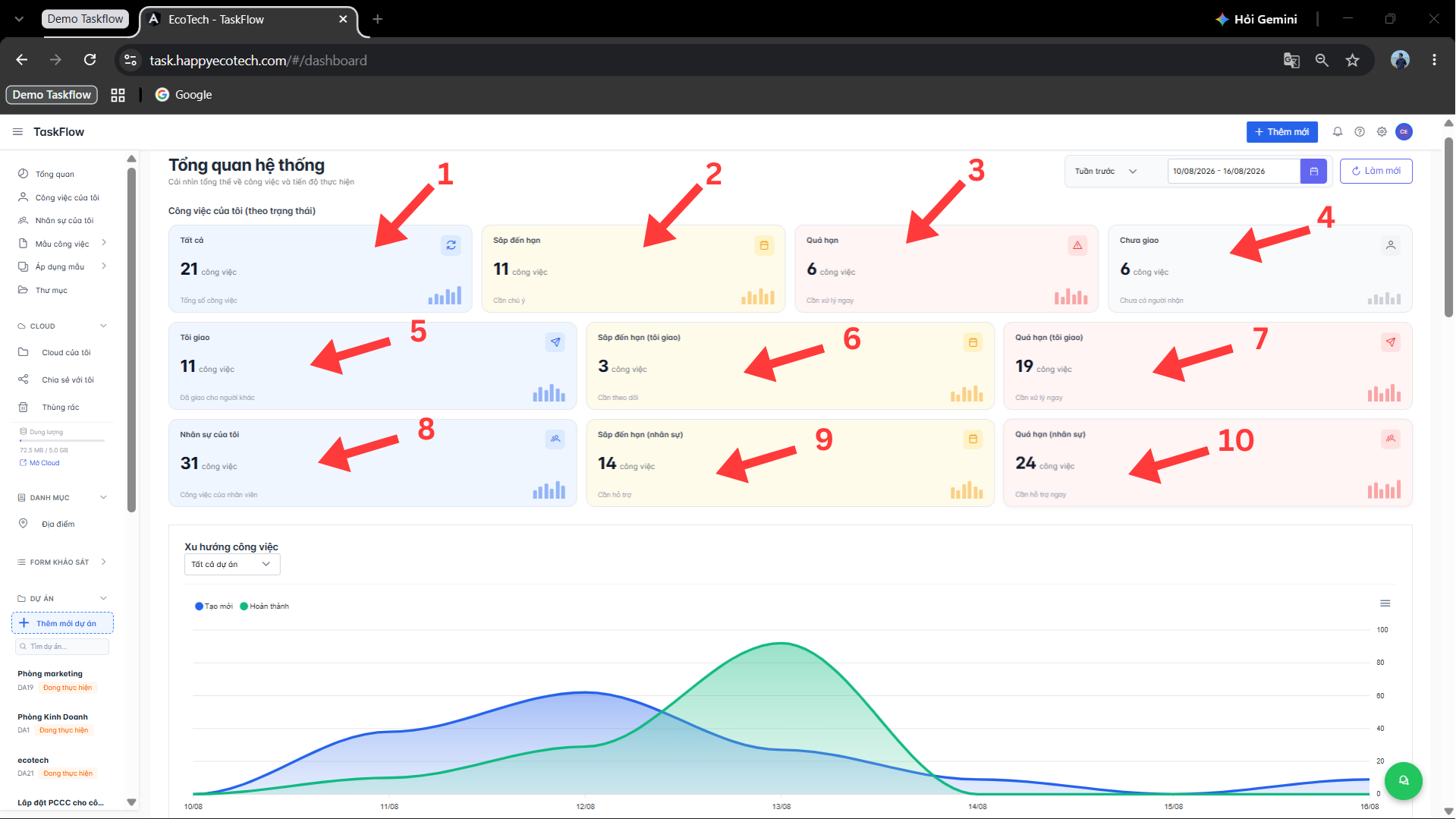Click the help question mark icon
This screenshot has height=819, width=1456.
(x=1360, y=132)
